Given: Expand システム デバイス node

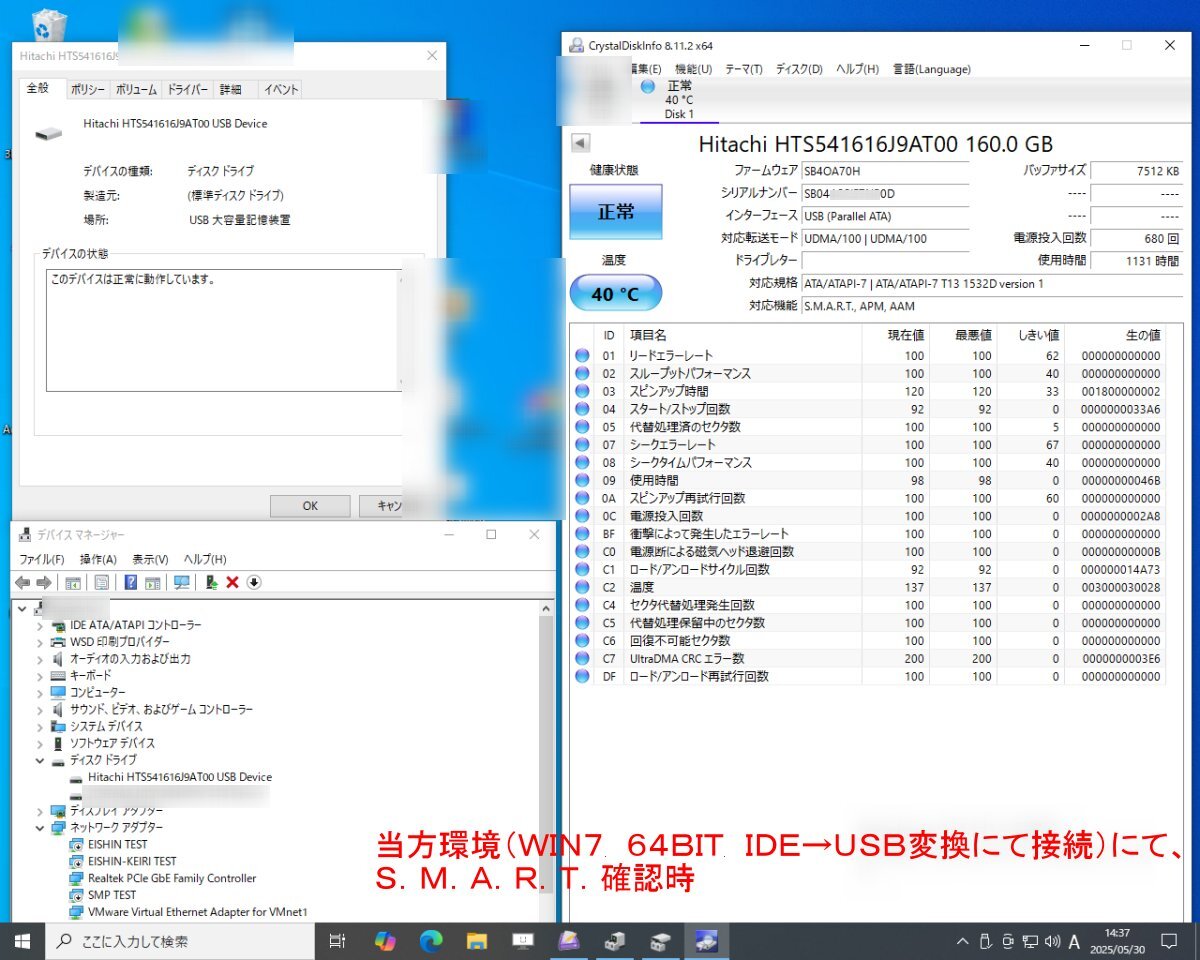Looking at the screenshot, I should click(40, 727).
